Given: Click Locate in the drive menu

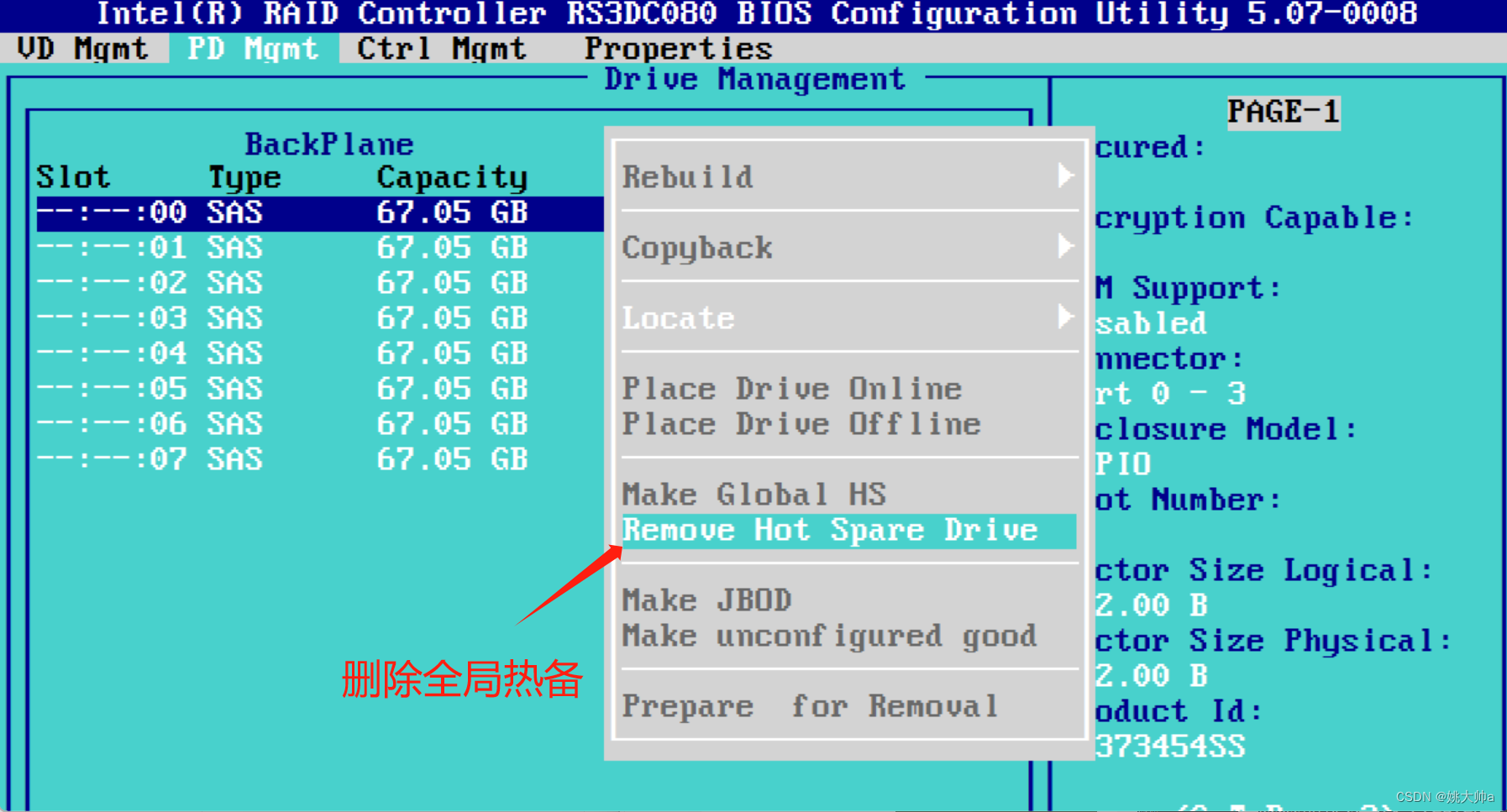Looking at the screenshot, I should tap(679, 317).
